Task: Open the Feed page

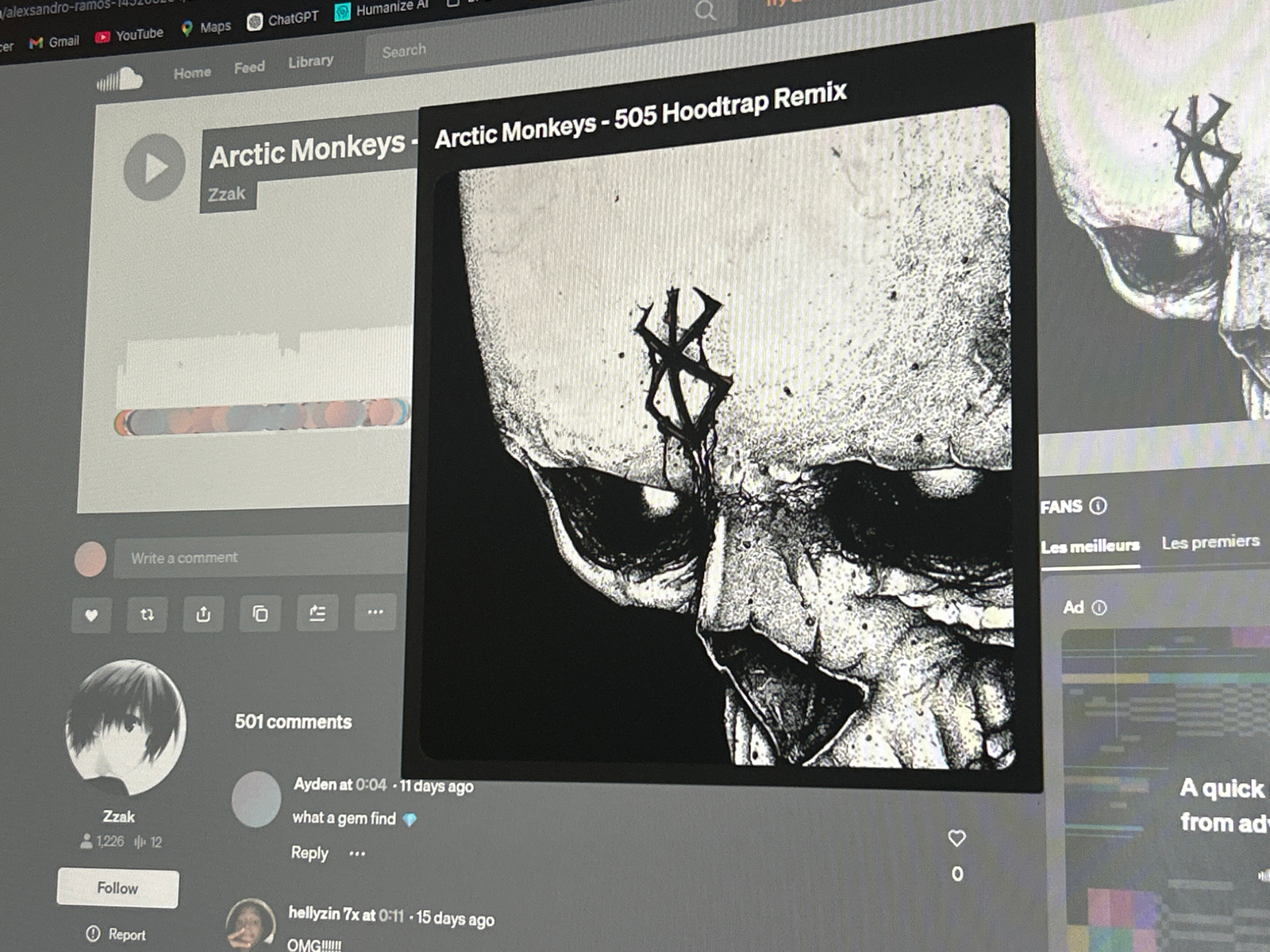Action: tap(249, 68)
